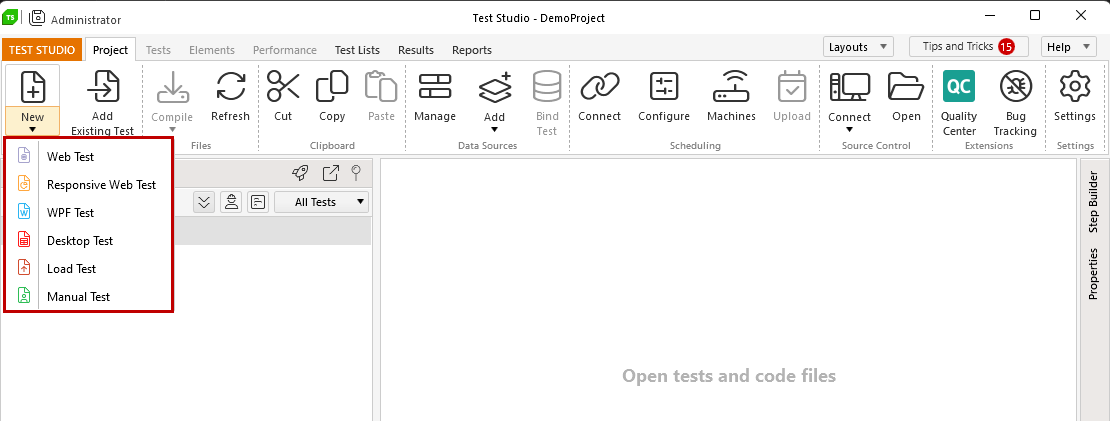Open the Results tab
This screenshot has width=1110, height=421.
click(416, 50)
